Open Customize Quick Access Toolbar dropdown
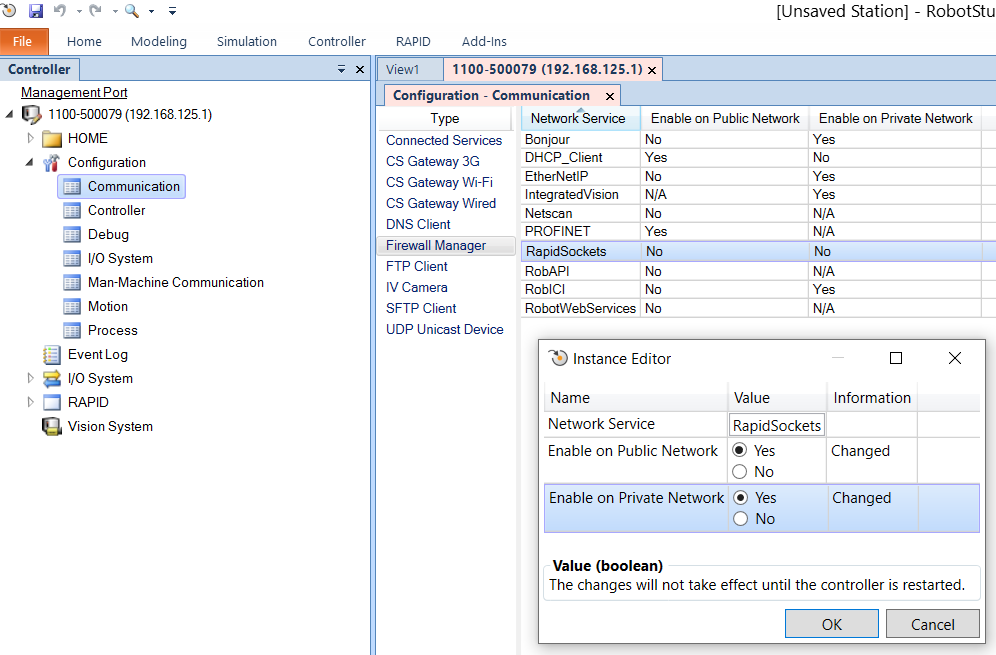Image resolution: width=996 pixels, height=655 pixels. pyautogui.click(x=172, y=11)
